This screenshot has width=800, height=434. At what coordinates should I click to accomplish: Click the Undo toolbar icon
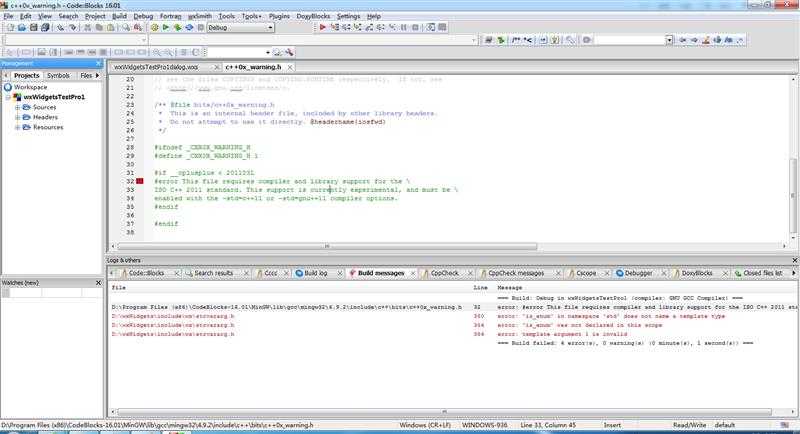[61, 28]
